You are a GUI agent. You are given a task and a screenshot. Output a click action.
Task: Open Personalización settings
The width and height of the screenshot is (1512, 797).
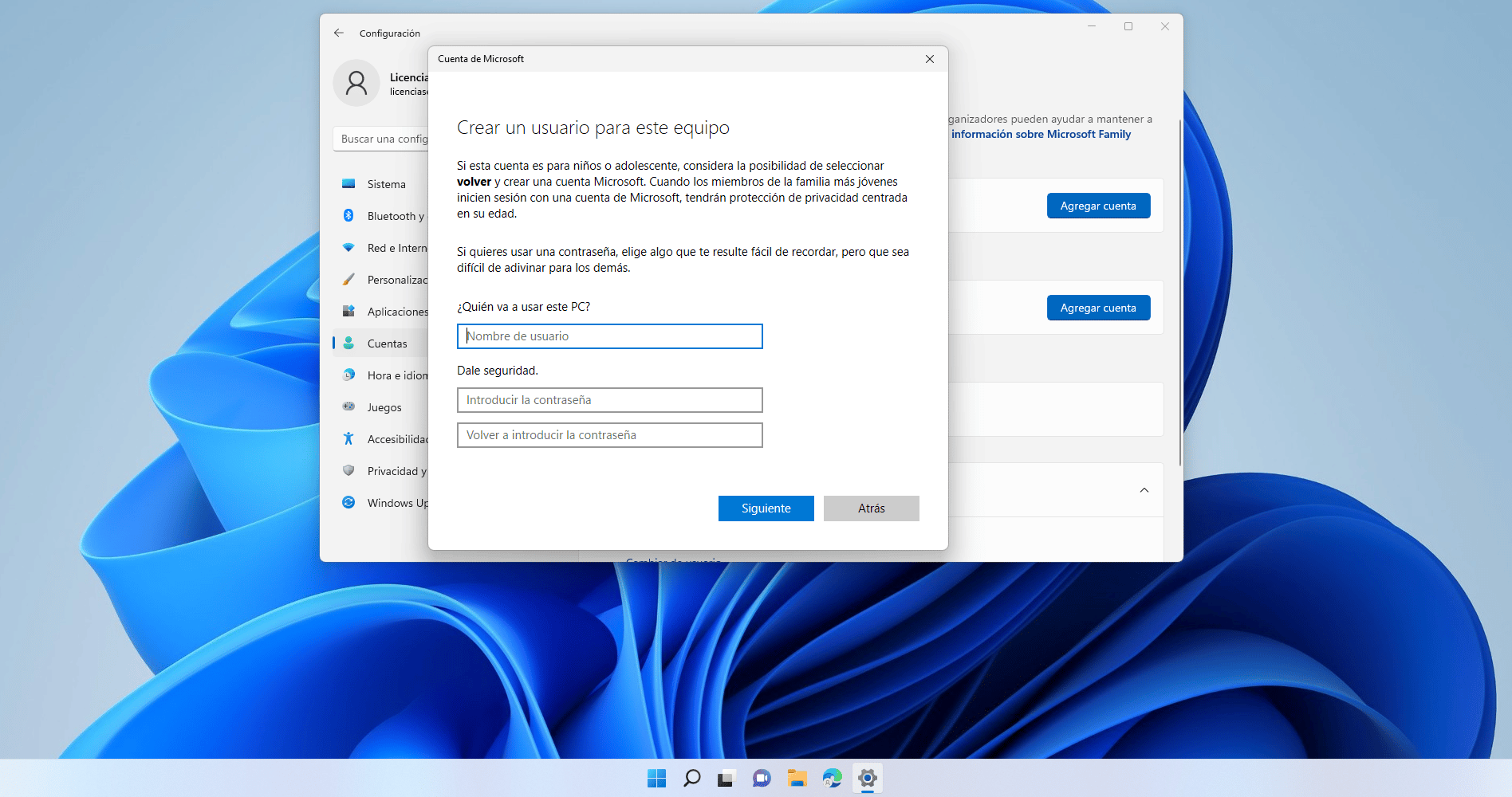pyautogui.click(x=348, y=279)
